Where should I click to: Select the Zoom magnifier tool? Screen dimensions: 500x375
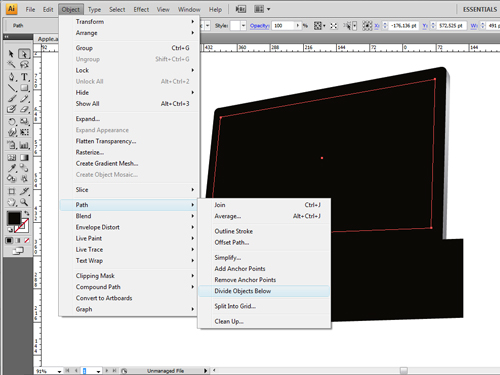pos(24,202)
